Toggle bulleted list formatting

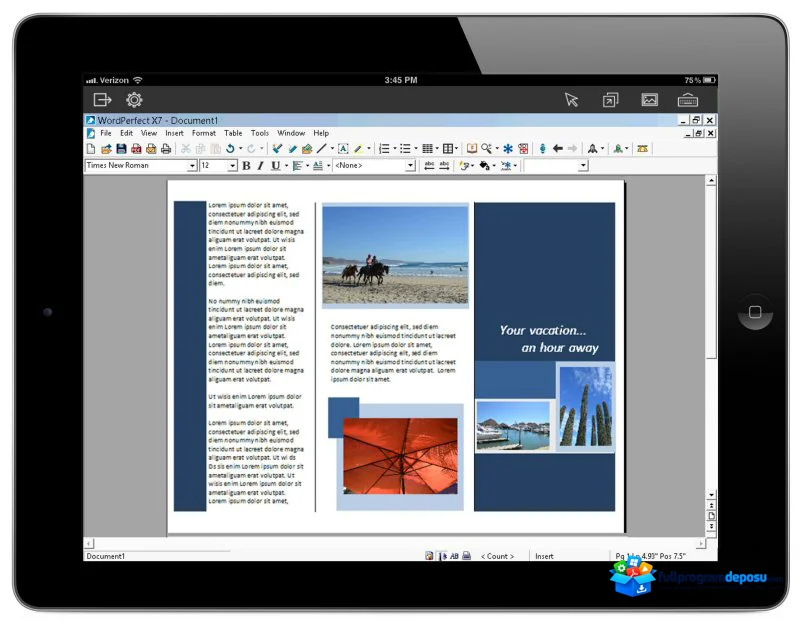(x=405, y=148)
